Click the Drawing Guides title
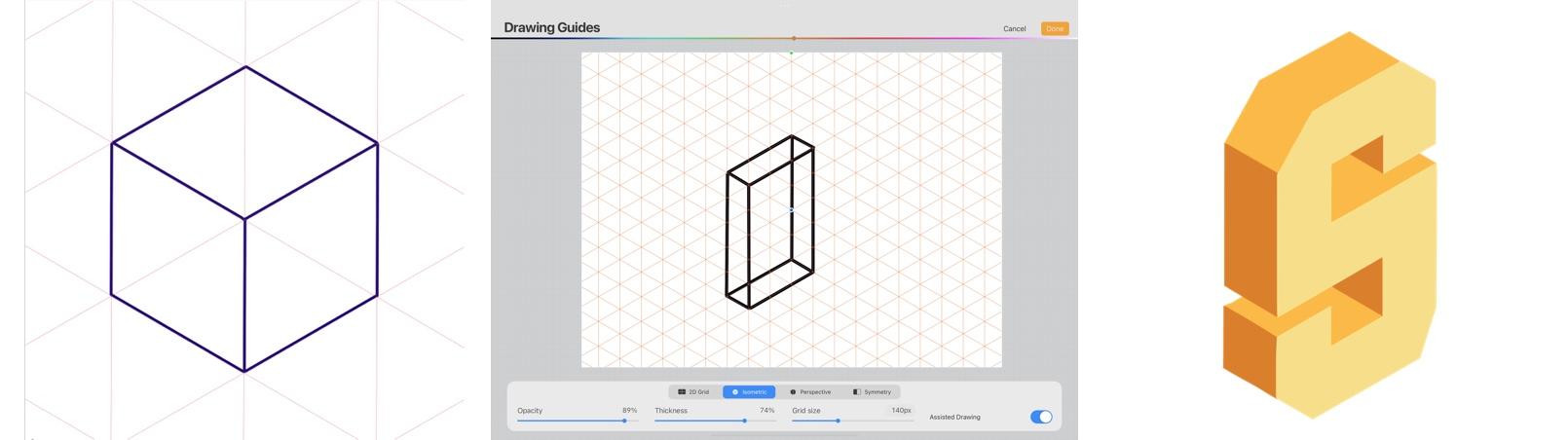The height and width of the screenshot is (440, 1568). tap(552, 28)
